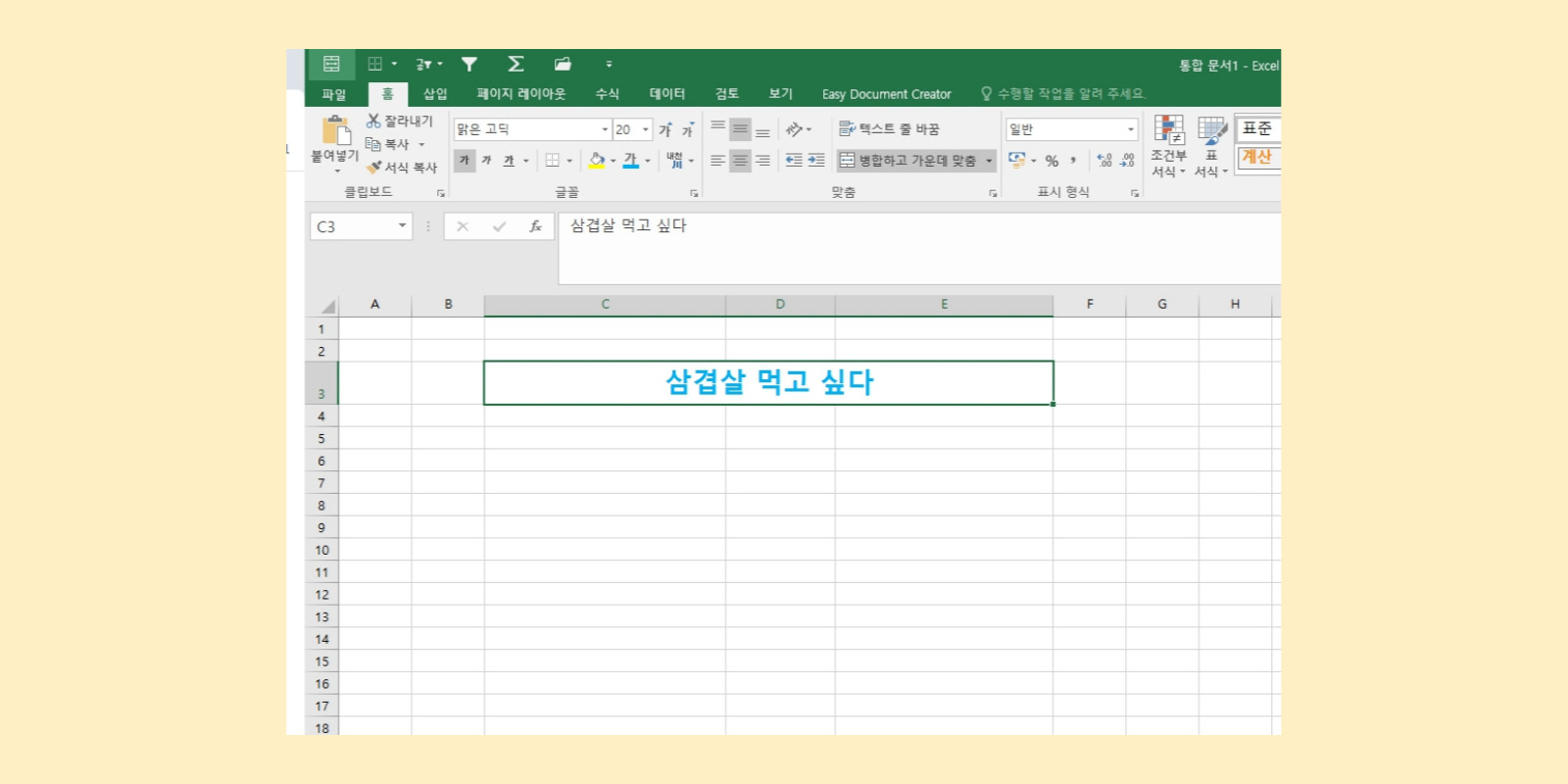Toggle italic formatting
The width and height of the screenshot is (1568, 784).
(x=486, y=160)
